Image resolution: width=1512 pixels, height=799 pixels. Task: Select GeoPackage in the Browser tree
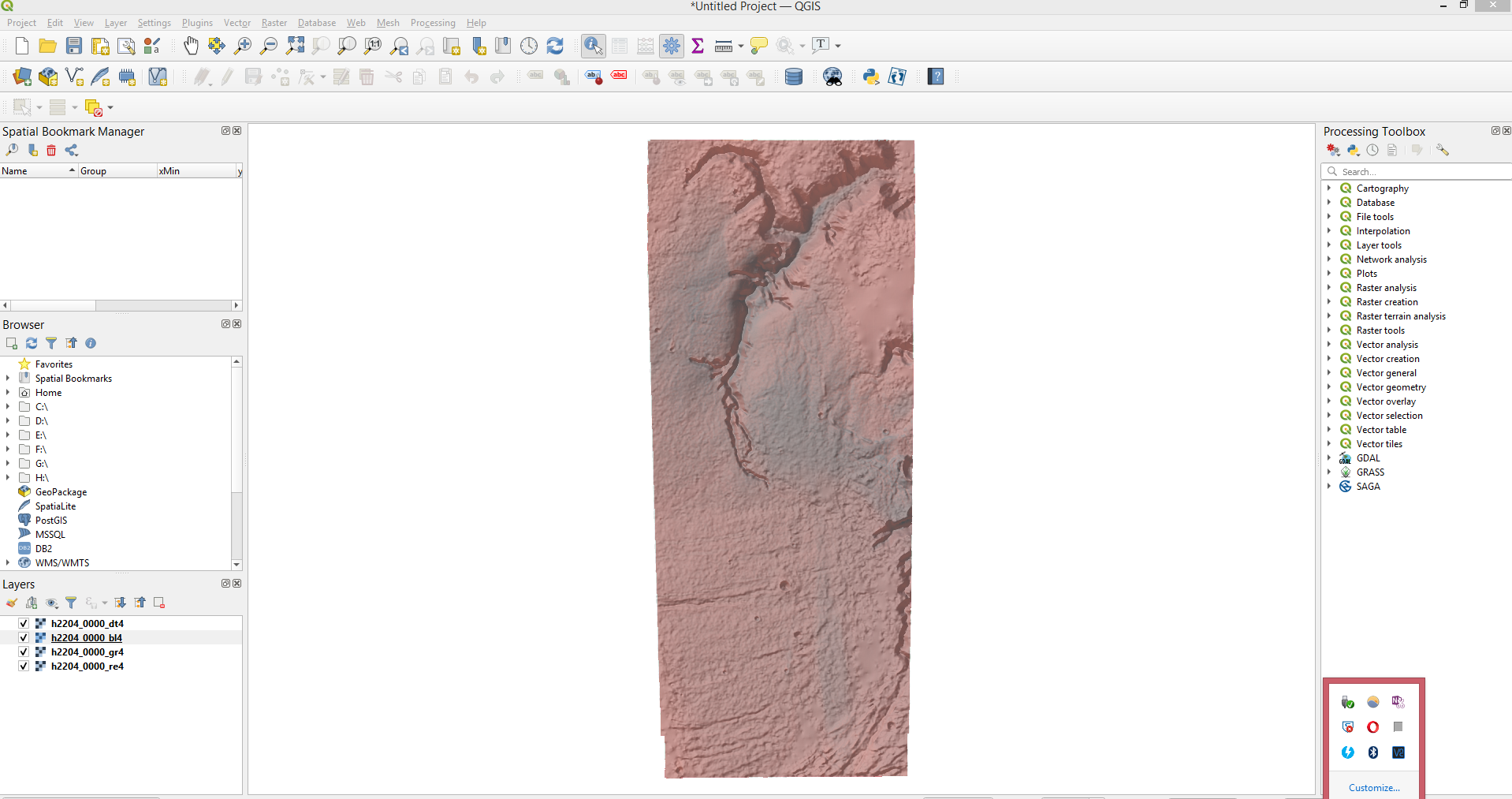[x=61, y=491]
